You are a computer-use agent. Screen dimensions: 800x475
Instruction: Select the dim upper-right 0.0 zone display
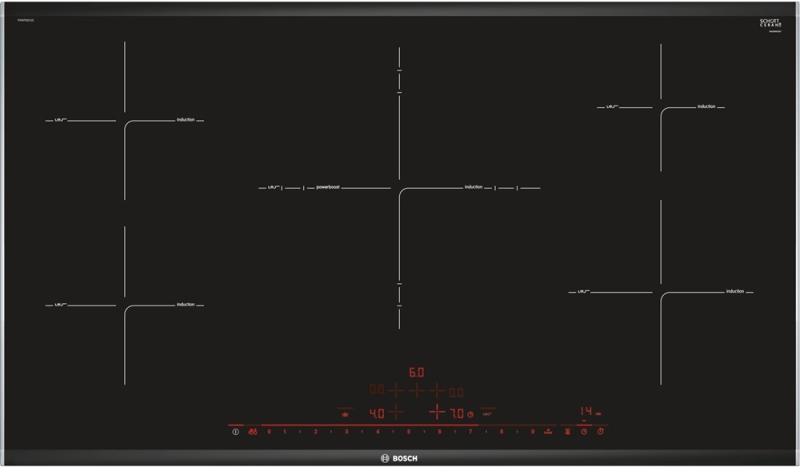[456, 392]
